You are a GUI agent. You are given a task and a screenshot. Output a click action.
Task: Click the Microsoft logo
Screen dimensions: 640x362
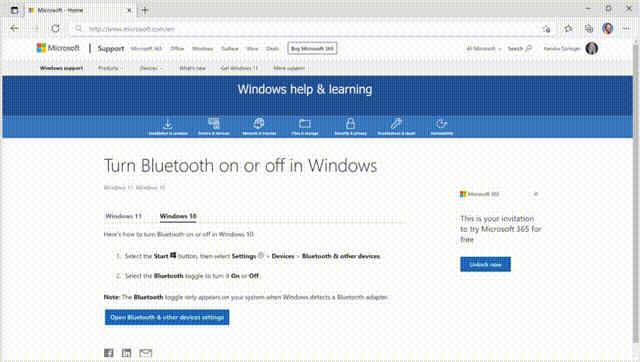pyautogui.click(x=58, y=48)
